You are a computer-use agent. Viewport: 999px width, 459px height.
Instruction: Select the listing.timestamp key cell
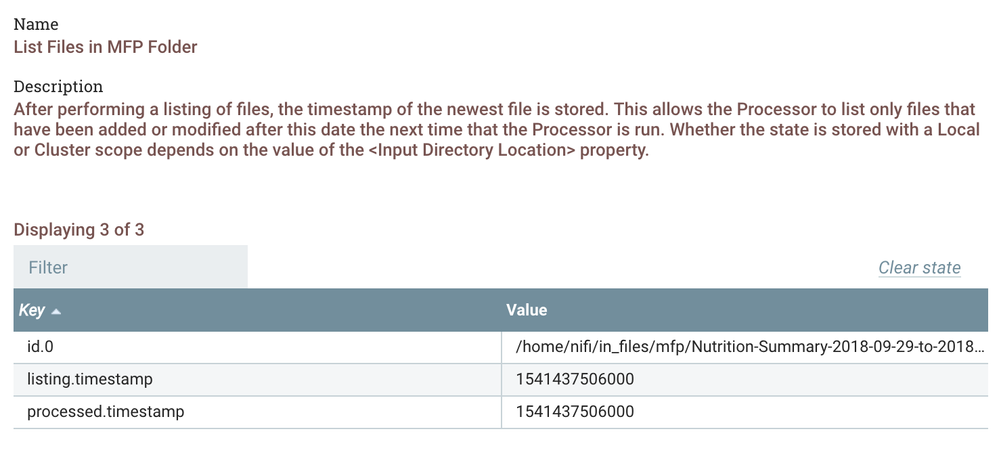(90, 379)
